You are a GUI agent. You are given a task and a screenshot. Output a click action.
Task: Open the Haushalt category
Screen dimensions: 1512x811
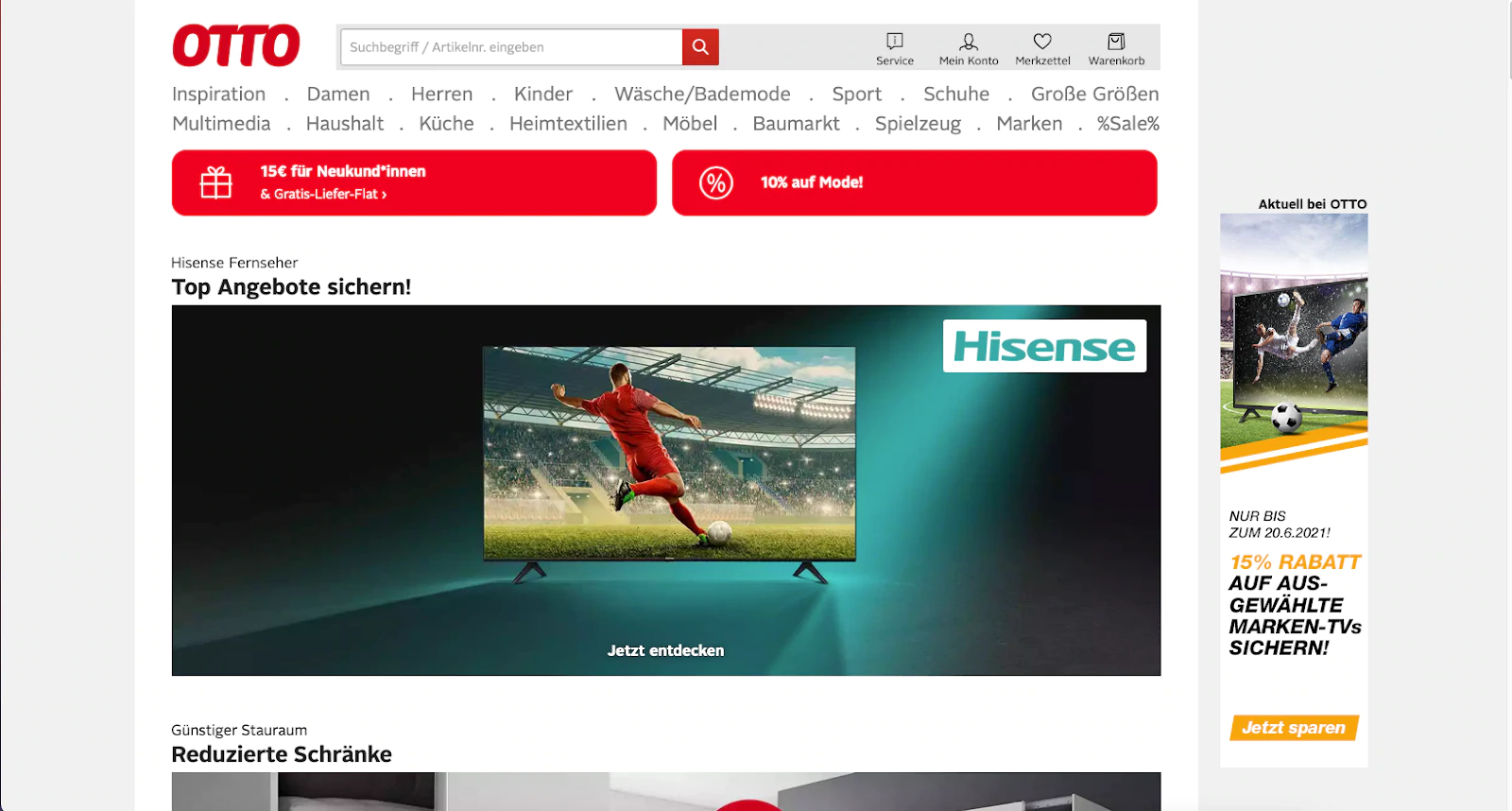pos(345,123)
